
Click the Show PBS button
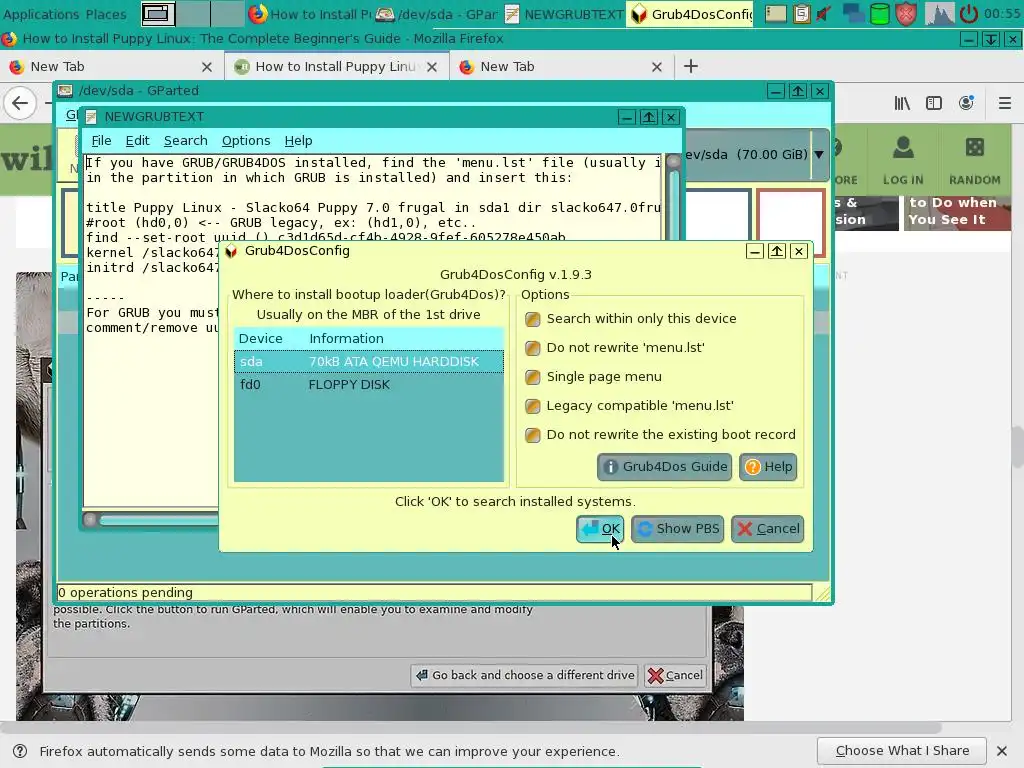(x=677, y=529)
